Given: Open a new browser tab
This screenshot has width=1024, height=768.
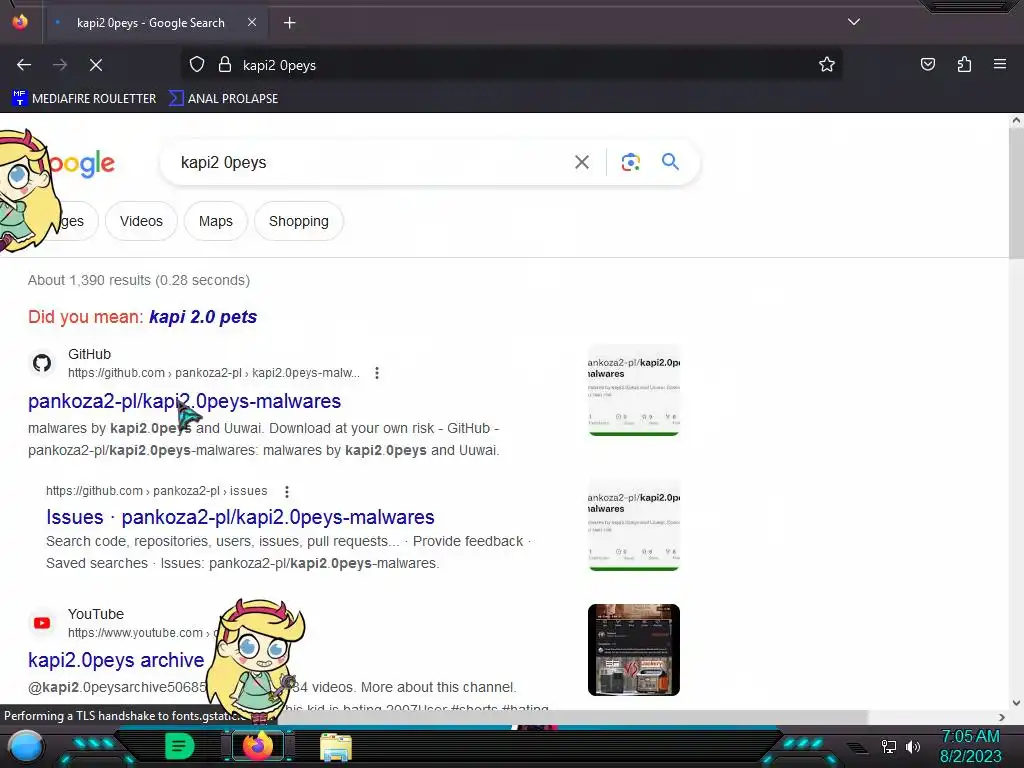Looking at the screenshot, I should tap(289, 23).
